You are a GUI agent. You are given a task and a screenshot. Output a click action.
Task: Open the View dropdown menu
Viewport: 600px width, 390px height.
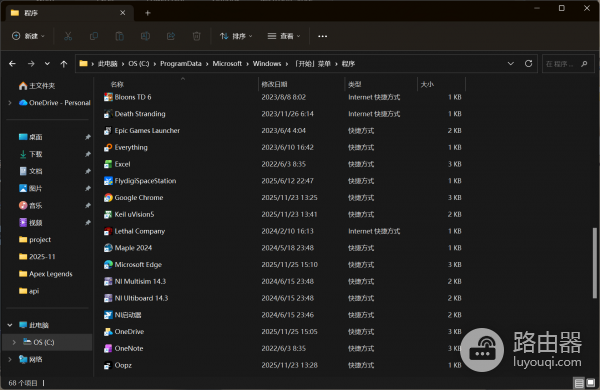(284, 36)
